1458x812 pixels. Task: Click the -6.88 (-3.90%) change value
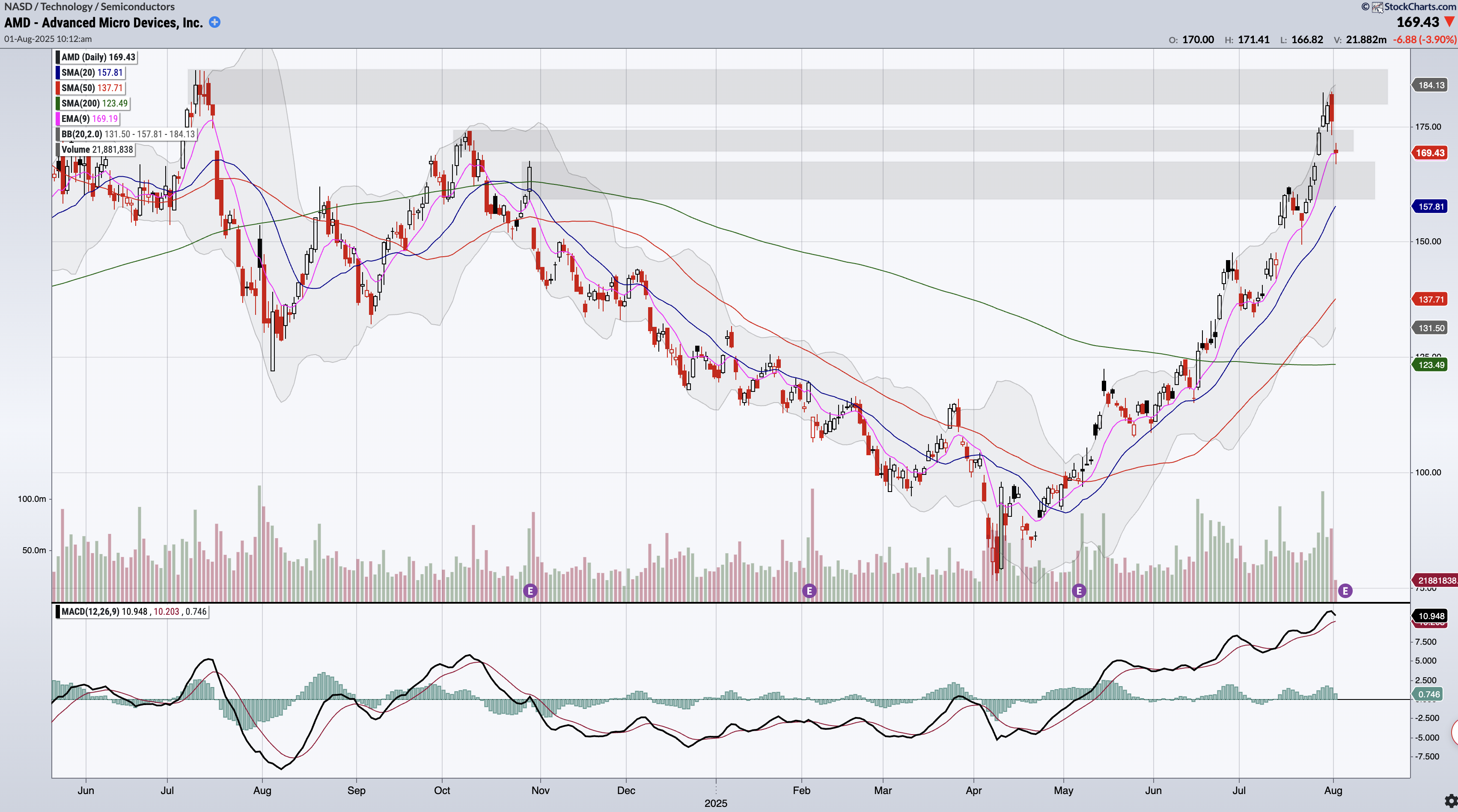click(x=1425, y=40)
